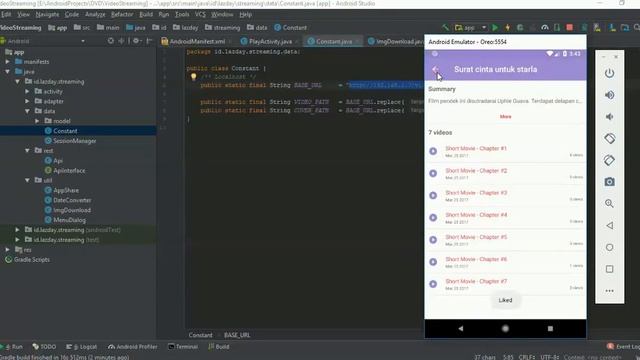Open the Android Profiler gauge icon in toolbar

[545, 28]
